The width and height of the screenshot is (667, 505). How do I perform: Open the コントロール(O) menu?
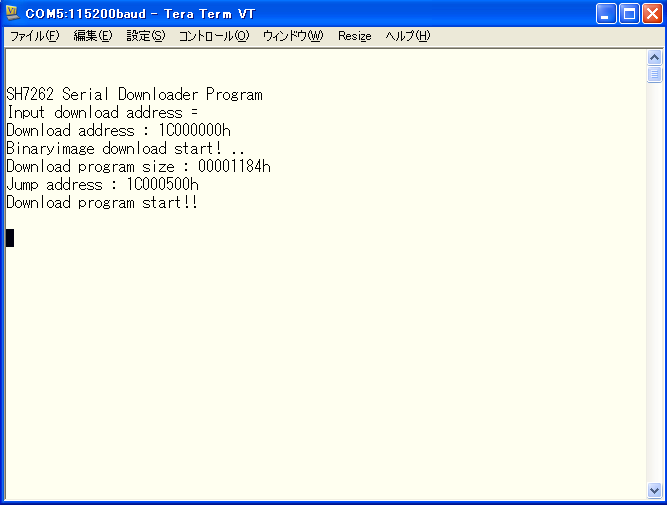coord(214,36)
